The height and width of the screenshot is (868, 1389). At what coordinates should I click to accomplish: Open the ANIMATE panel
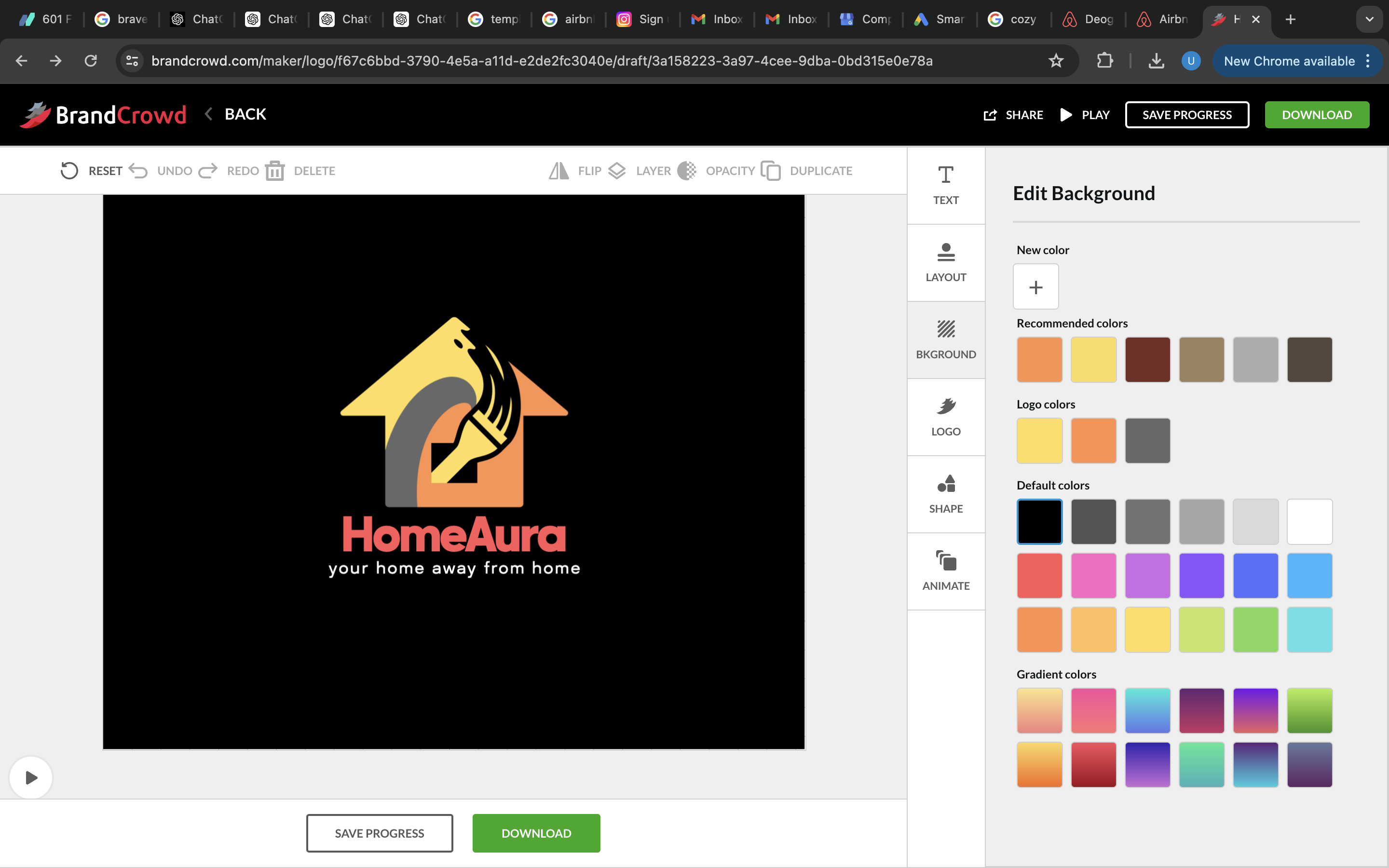click(x=945, y=571)
